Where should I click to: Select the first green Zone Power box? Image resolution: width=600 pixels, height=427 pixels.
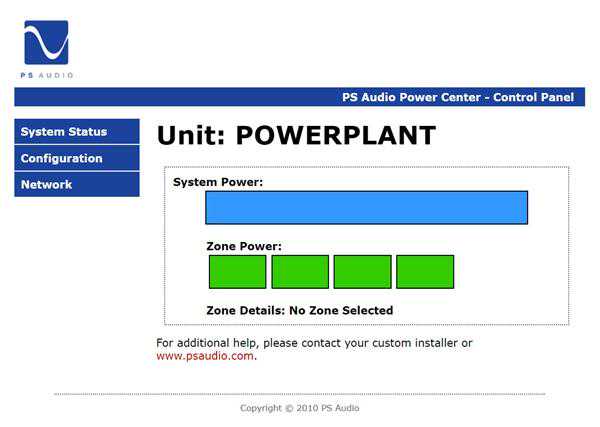(237, 272)
